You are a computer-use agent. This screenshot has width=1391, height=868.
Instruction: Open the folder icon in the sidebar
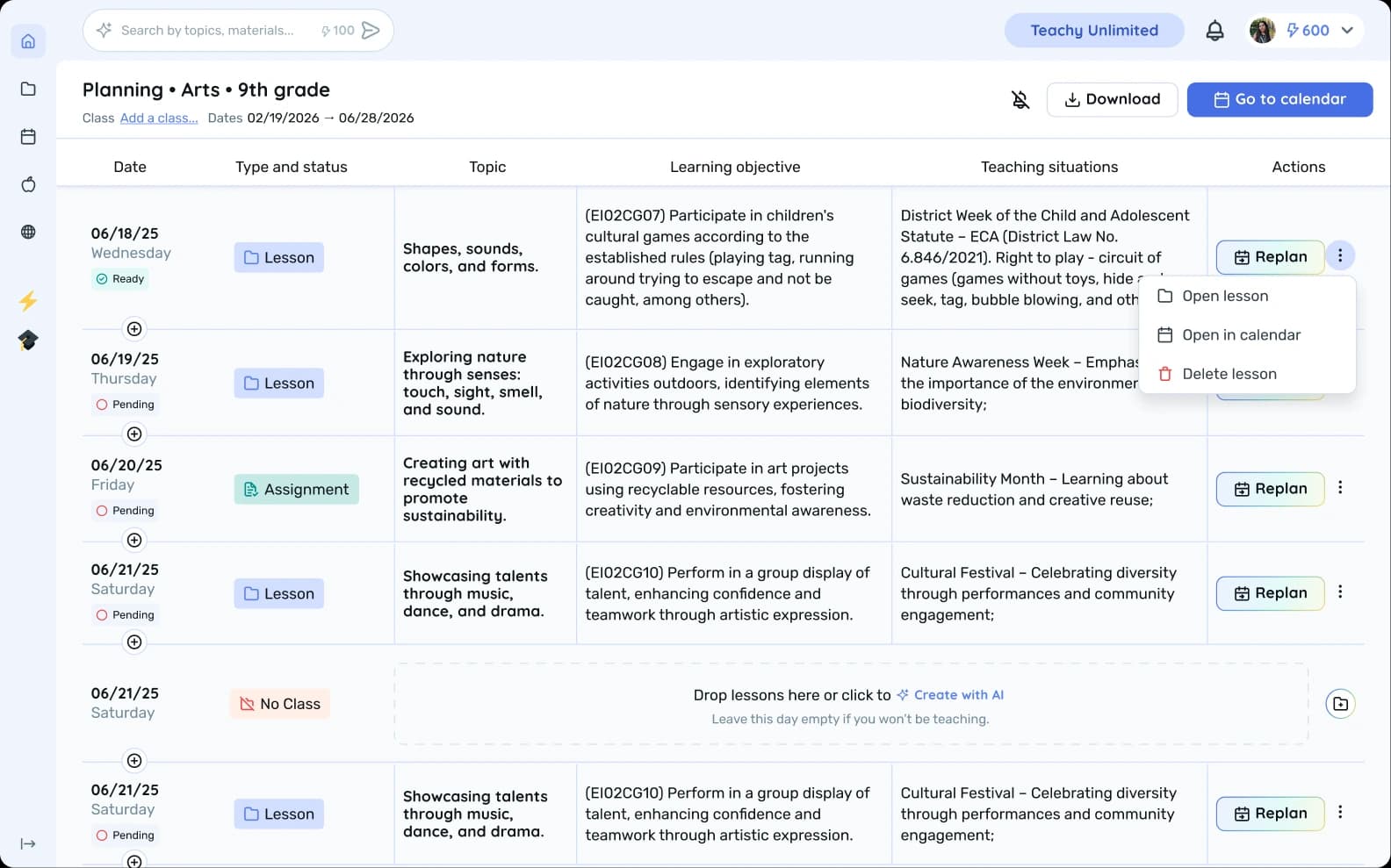click(28, 89)
